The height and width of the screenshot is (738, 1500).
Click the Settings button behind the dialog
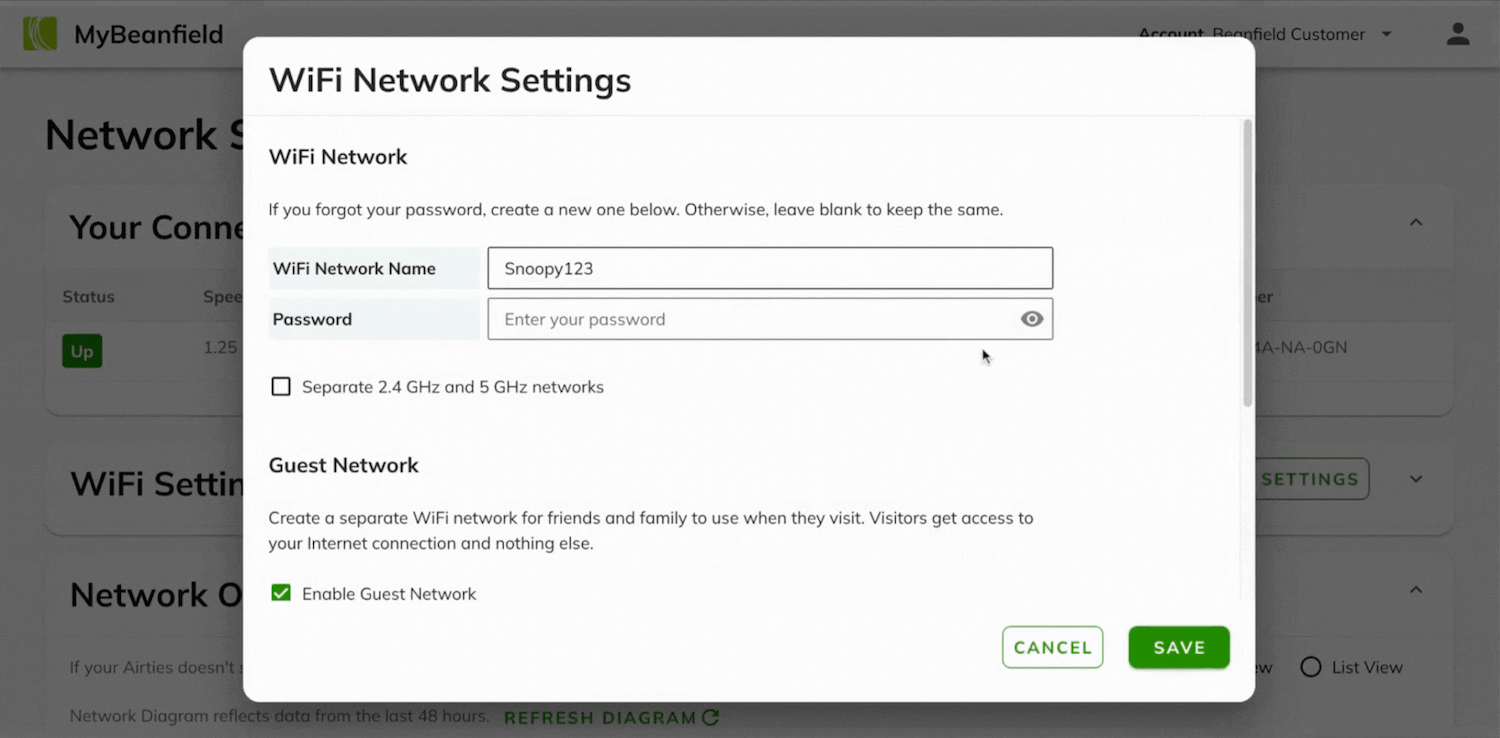pyautogui.click(x=1311, y=480)
